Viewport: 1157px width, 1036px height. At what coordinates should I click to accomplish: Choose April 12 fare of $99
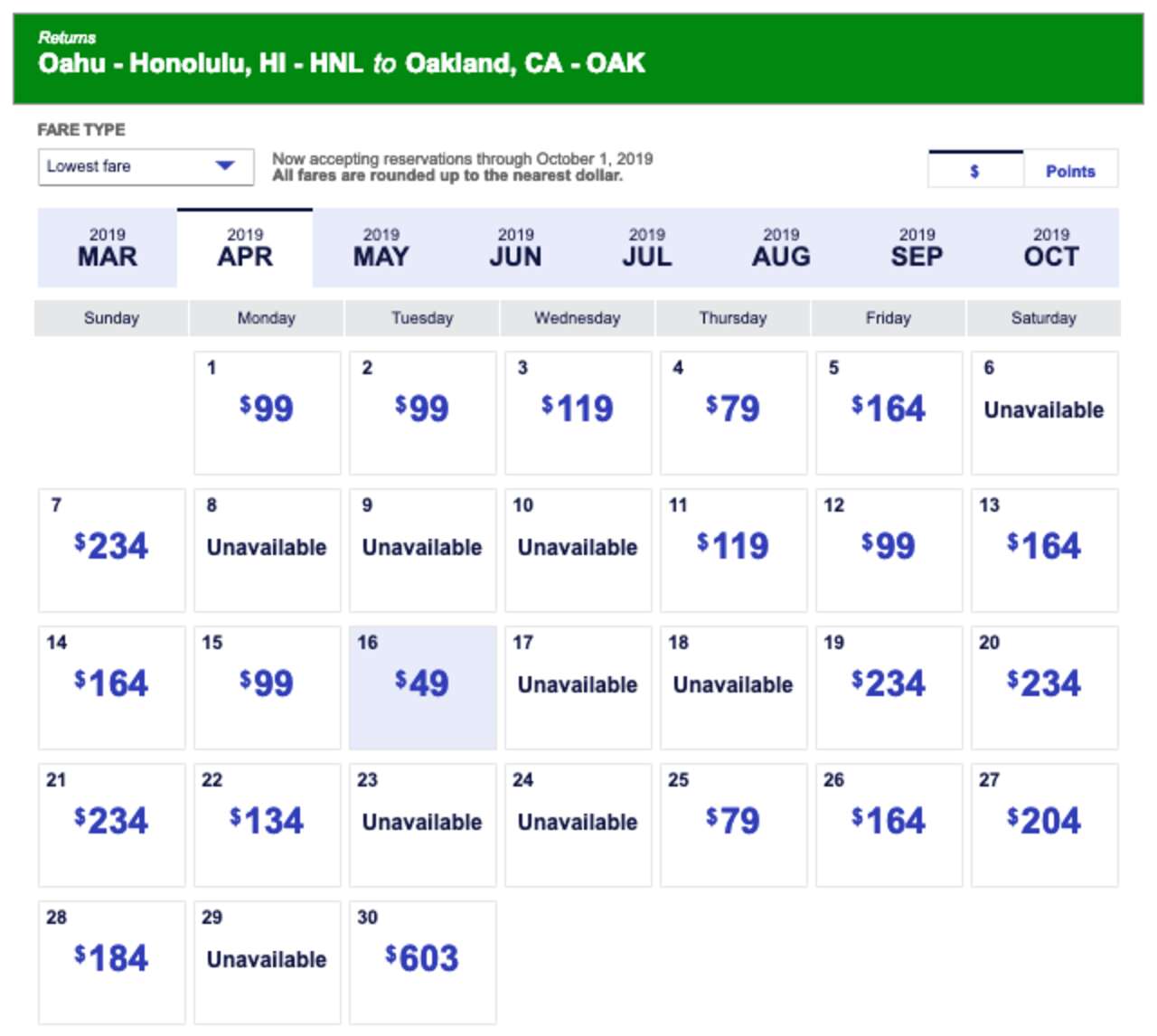tap(889, 551)
